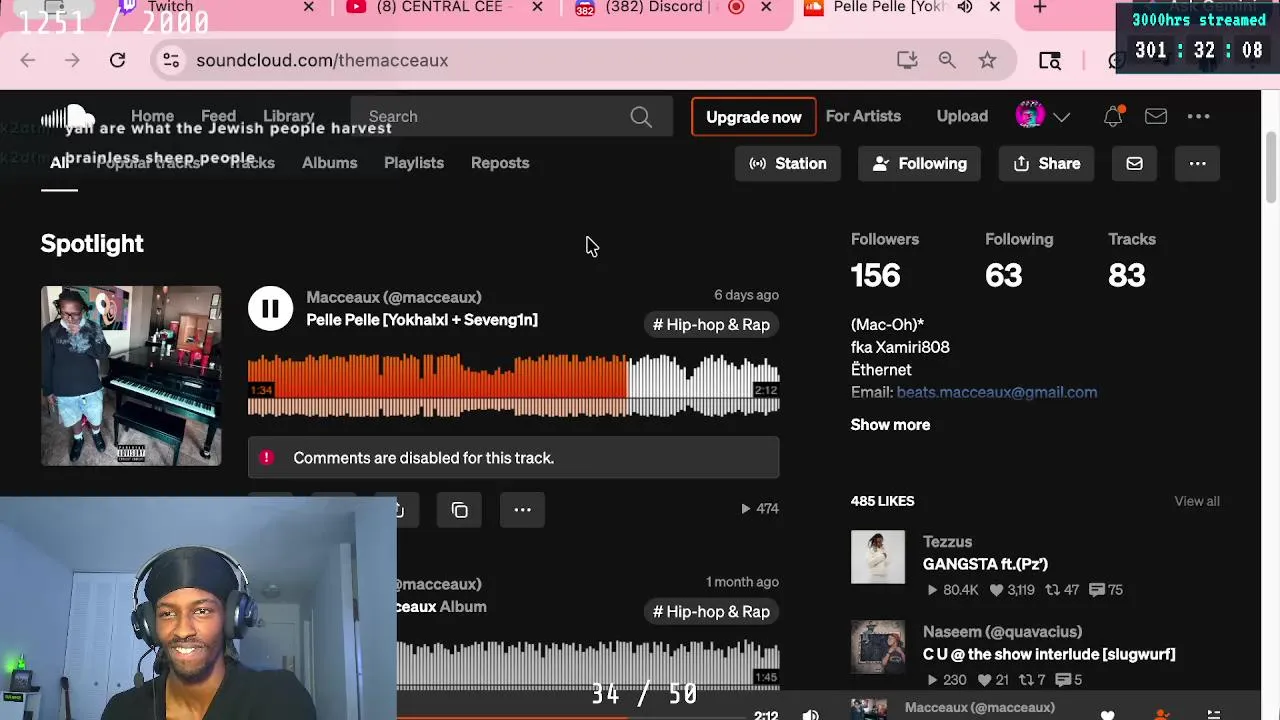
Task: Open Naseem track artwork thumbnail
Action: pyautogui.click(x=878, y=647)
